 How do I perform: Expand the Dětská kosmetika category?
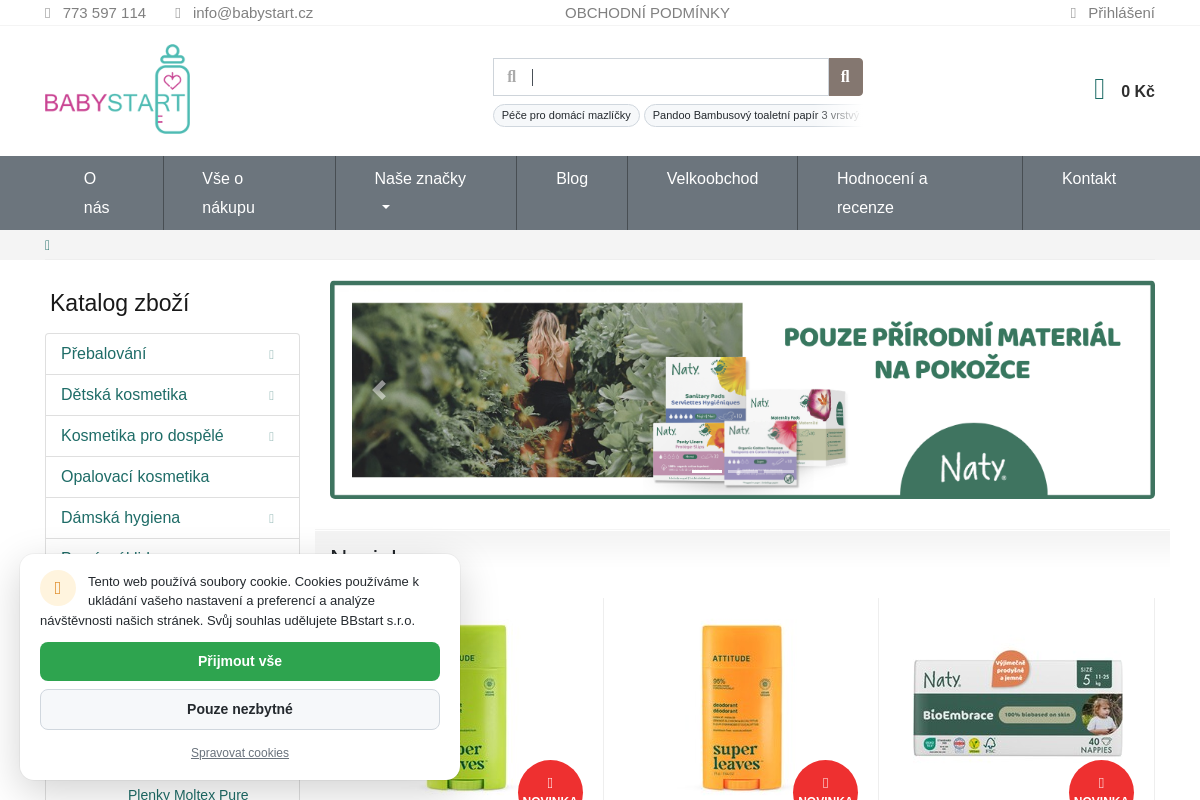(271, 395)
